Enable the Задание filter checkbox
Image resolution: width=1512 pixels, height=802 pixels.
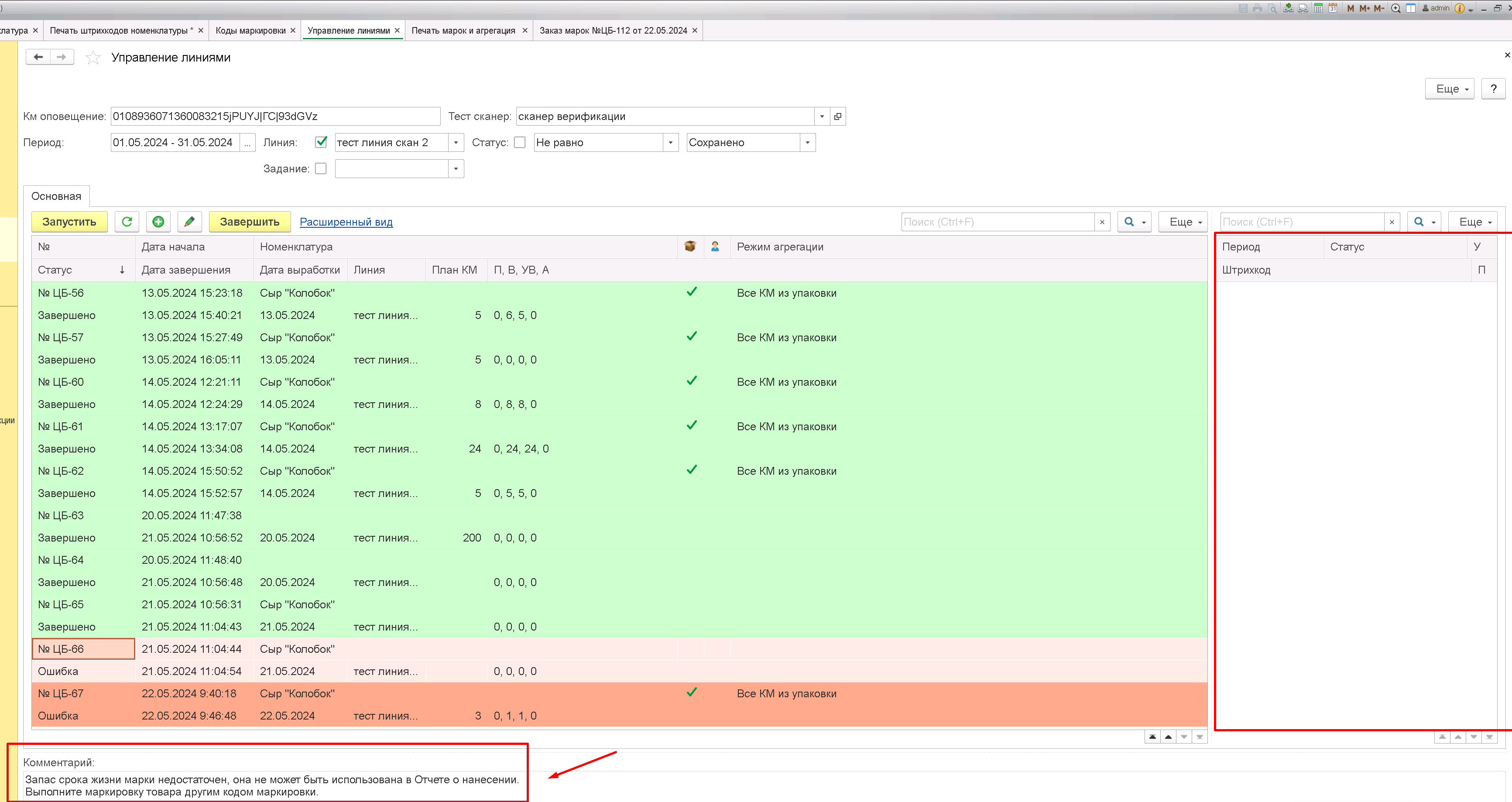point(320,168)
